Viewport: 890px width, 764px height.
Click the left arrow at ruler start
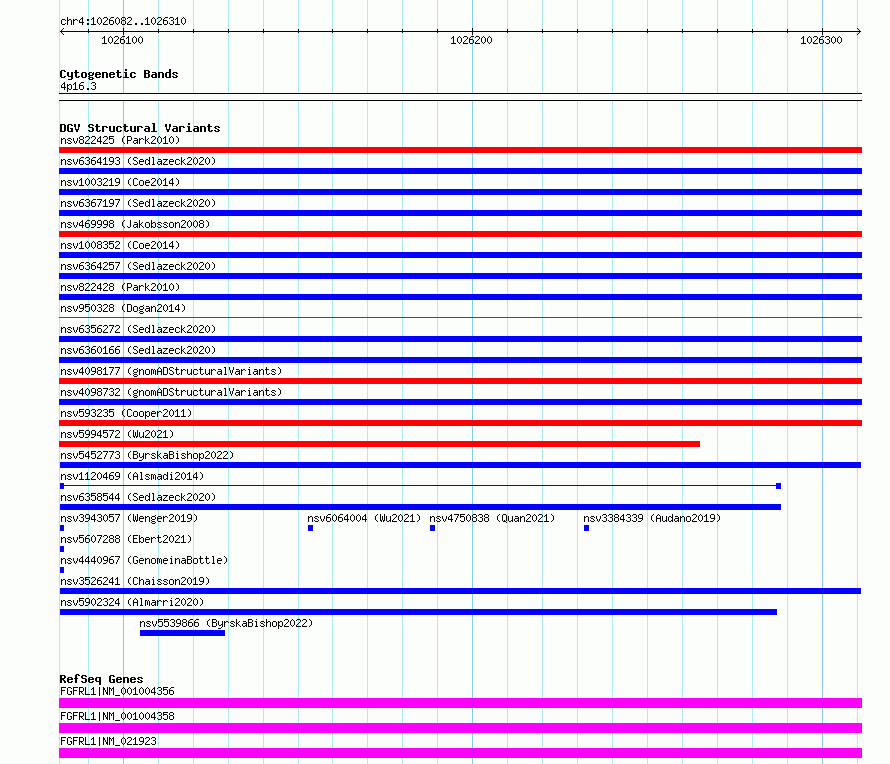coord(62,32)
